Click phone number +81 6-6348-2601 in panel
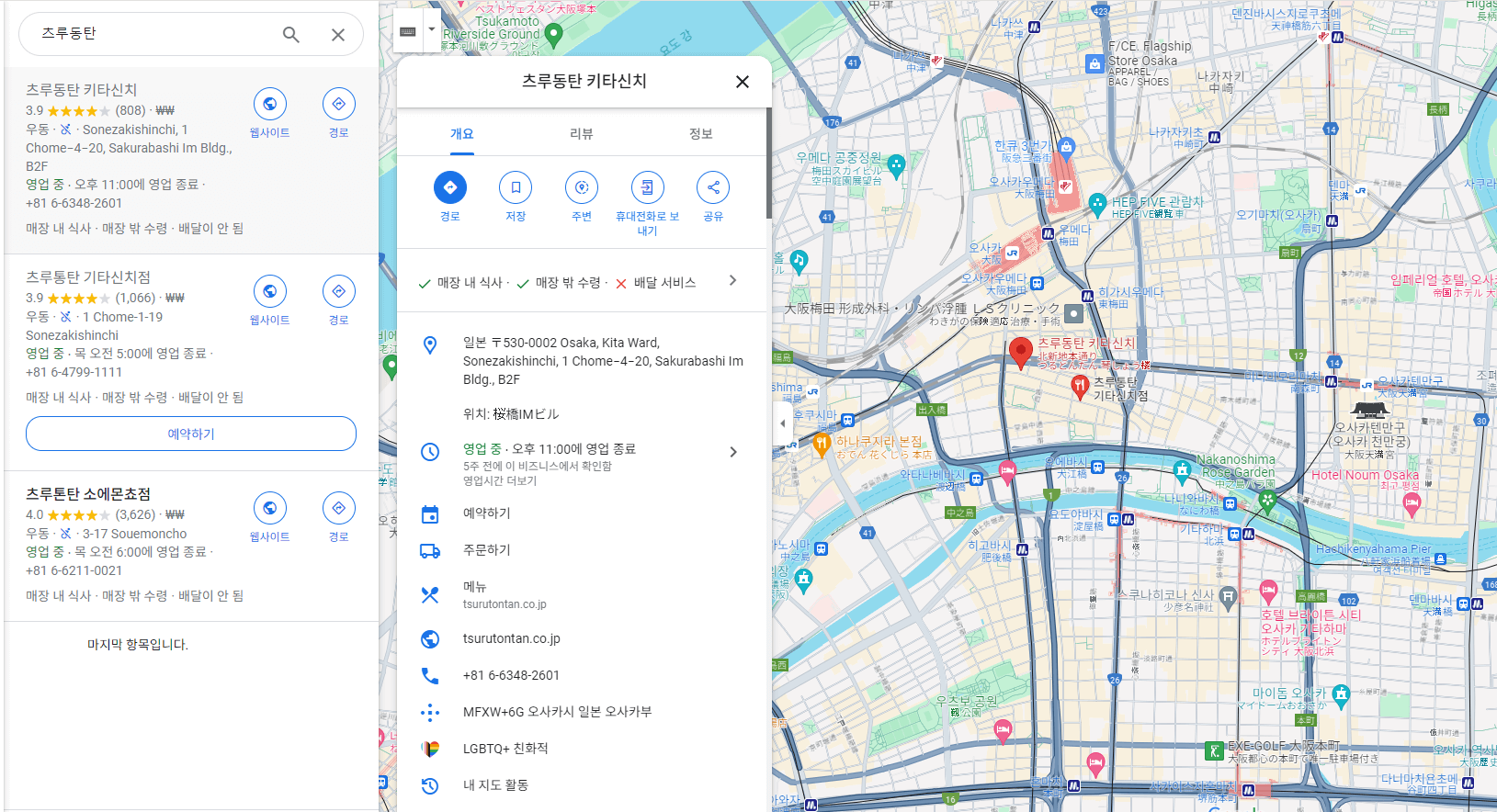Screen dimensions: 1497x812 click(x=511, y=675)
